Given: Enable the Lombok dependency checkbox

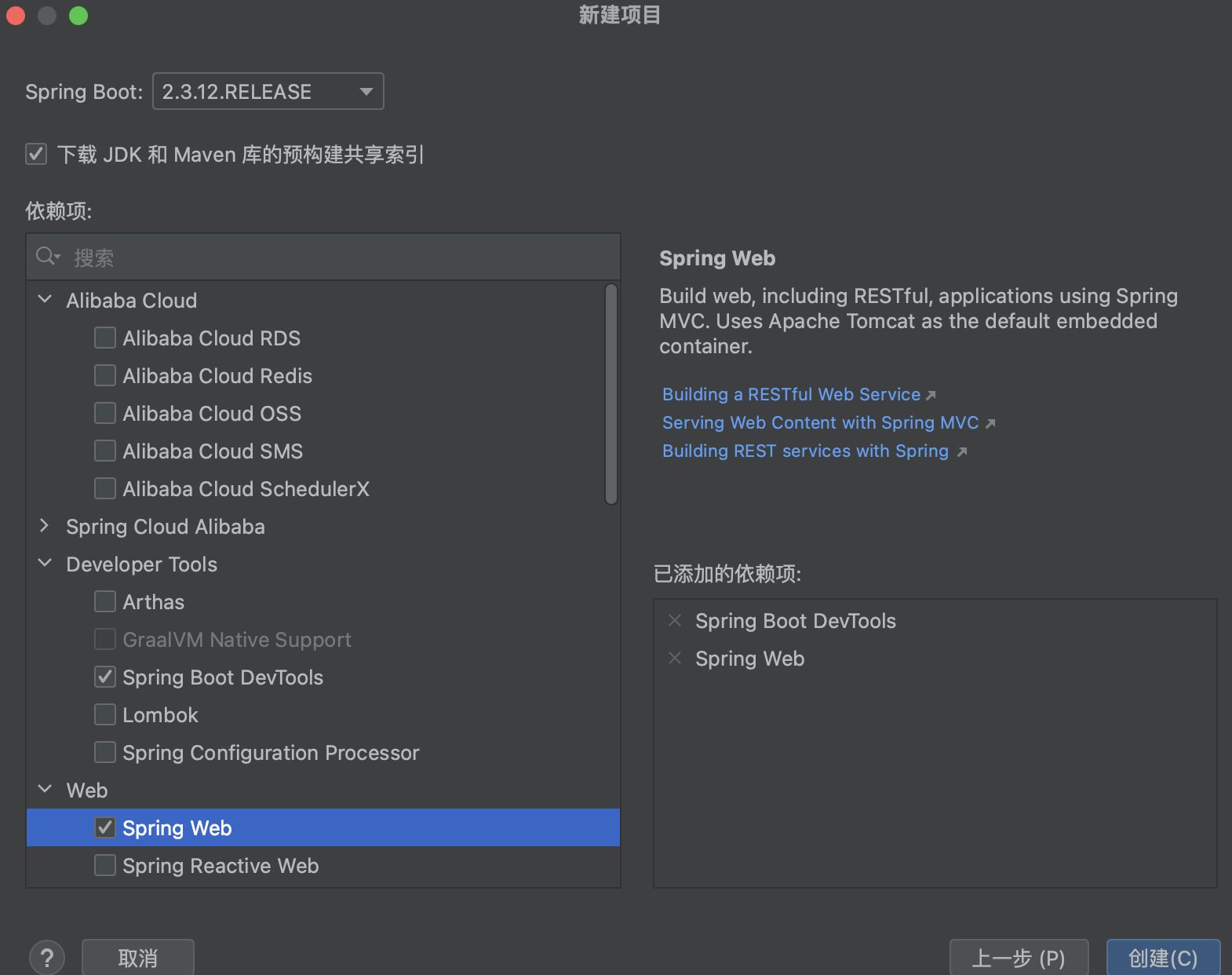Looking at the screenshot, I should pyautogui.click(x=105, y=715).
